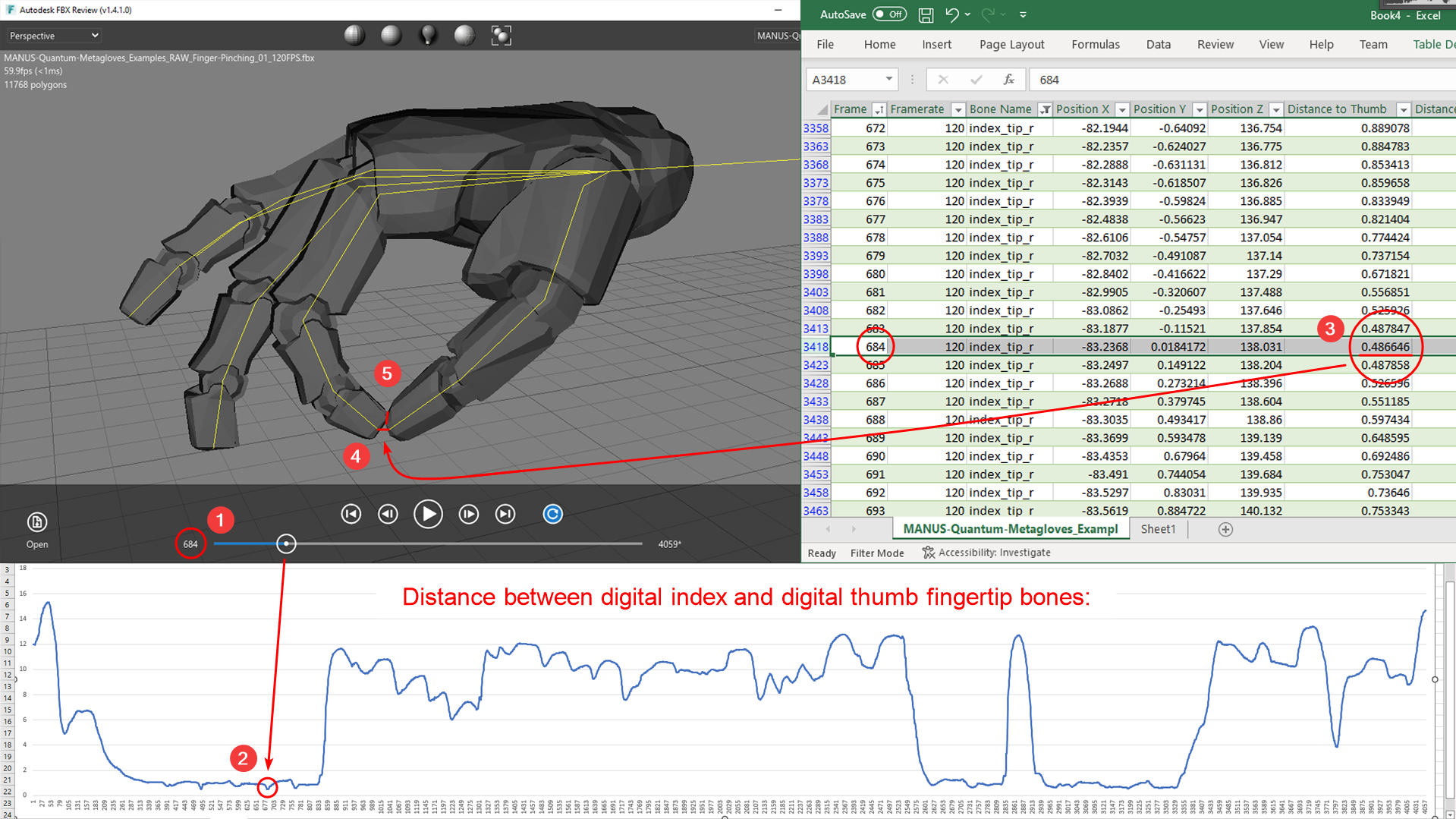Step back one frame

[x=388, y=514]
